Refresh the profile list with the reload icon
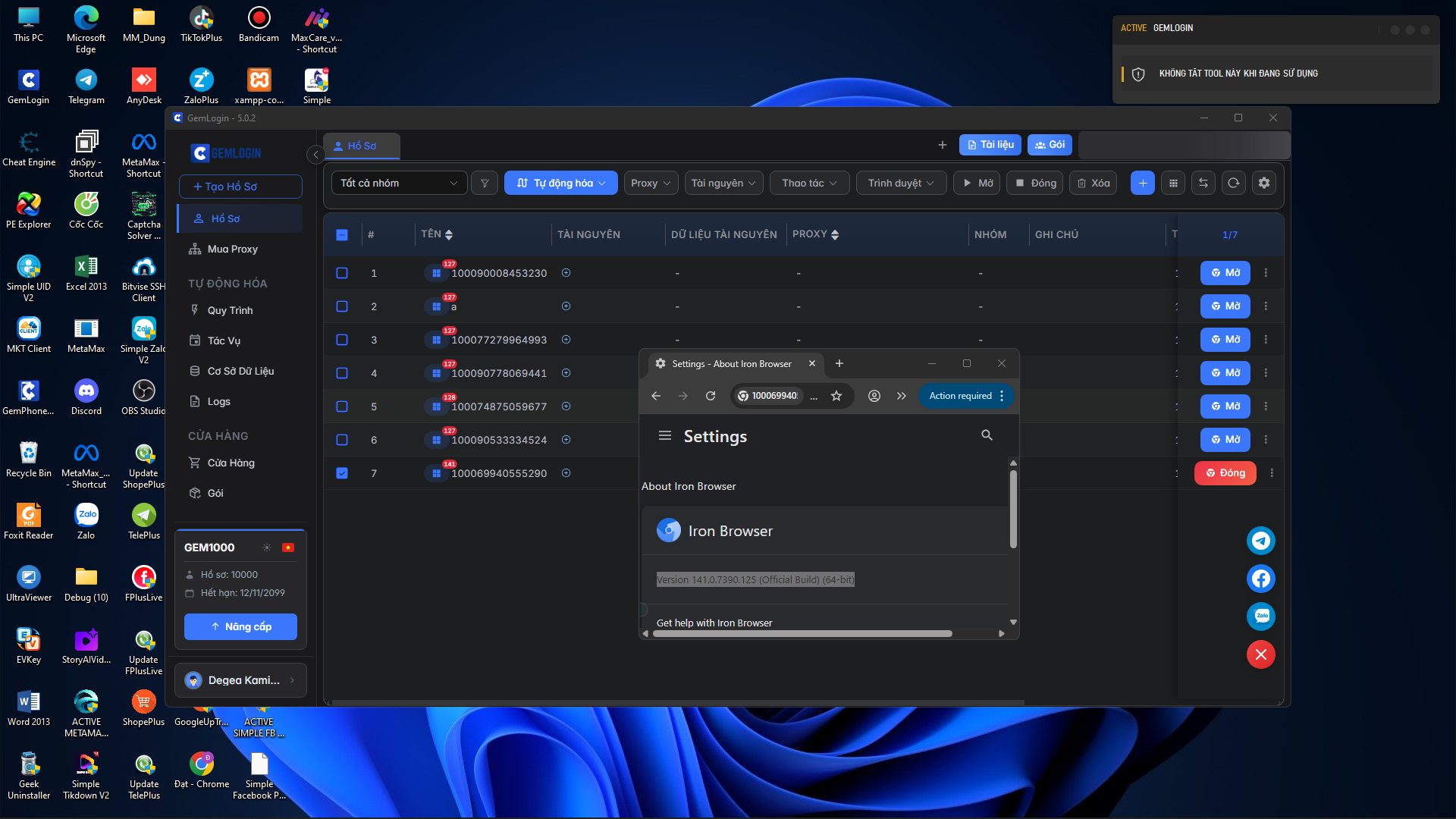This screenshot has width=1456, height=819. pyautogui.click(x=1234, y=183)
